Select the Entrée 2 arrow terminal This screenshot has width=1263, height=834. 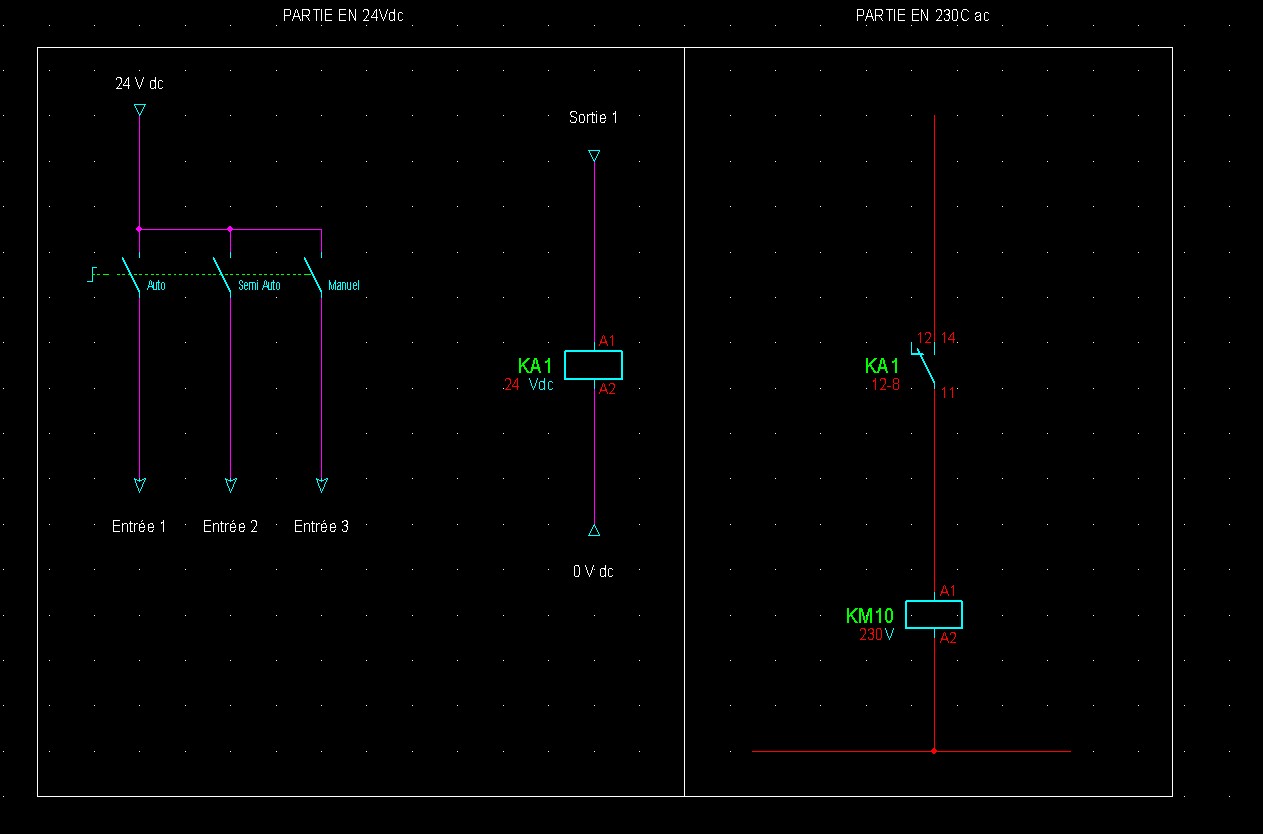tap(231, 485)
